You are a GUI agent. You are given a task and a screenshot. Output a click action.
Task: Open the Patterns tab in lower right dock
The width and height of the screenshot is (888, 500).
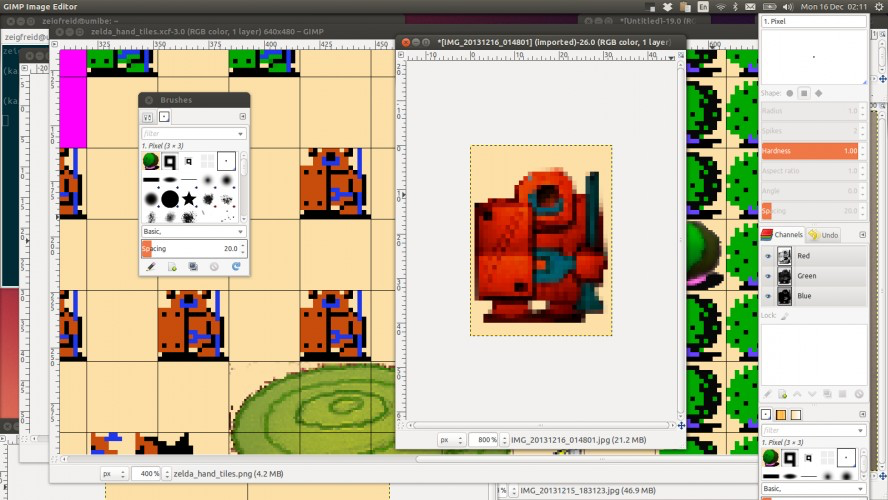tap(781, 415)
